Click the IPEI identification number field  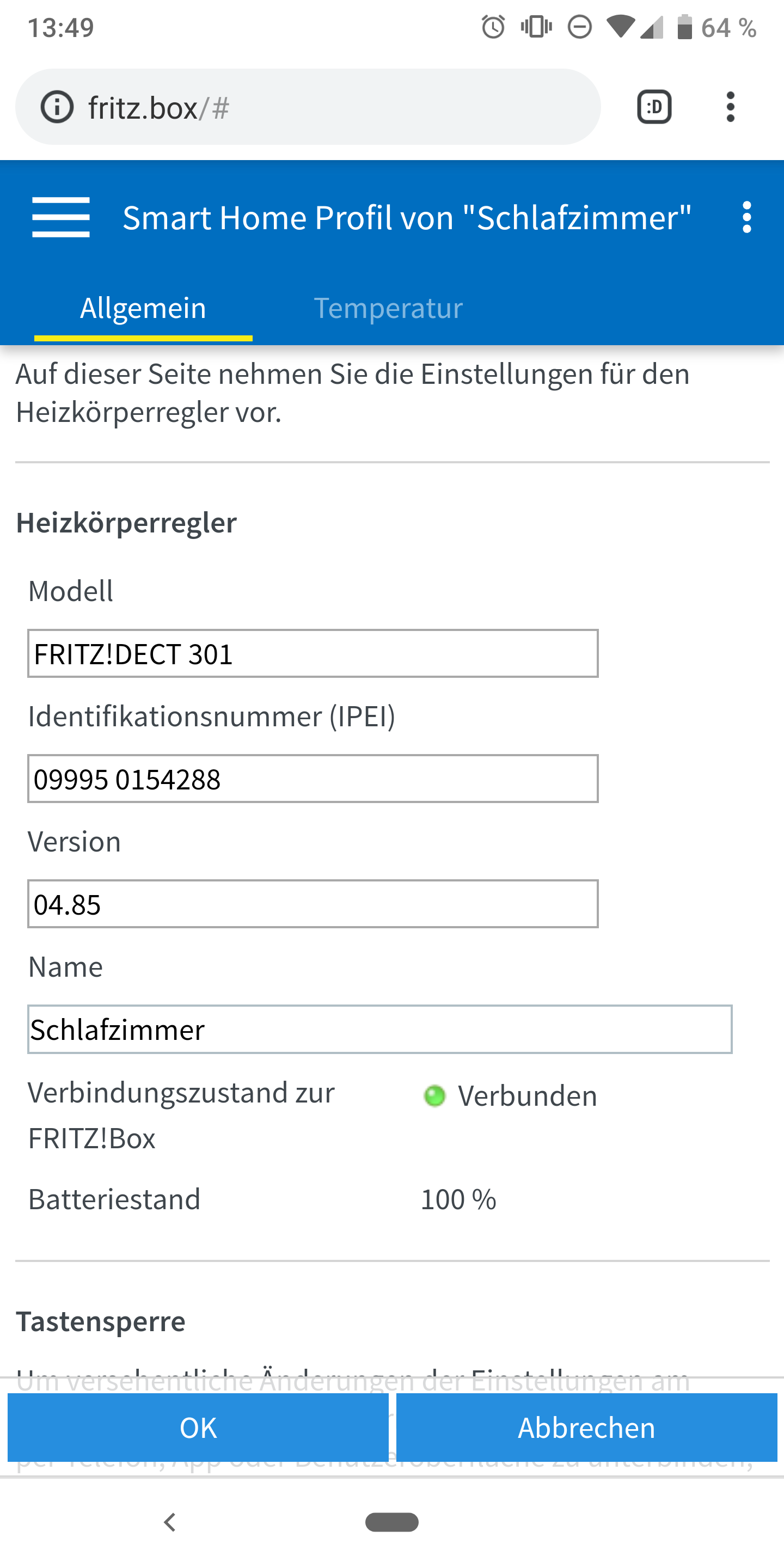point(313,779)
